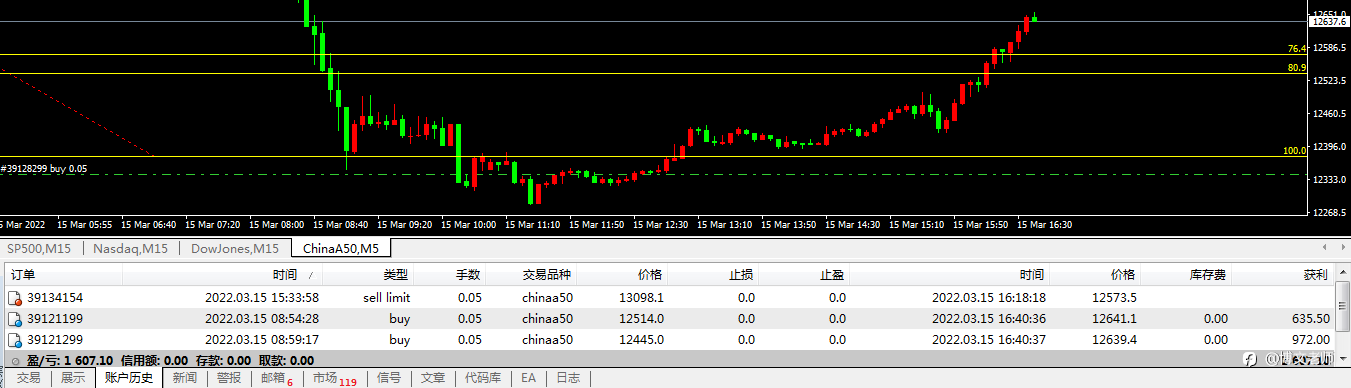1351x388 pixels.
Task: Click order icon beside 39121299
Action: click(14, 341)
